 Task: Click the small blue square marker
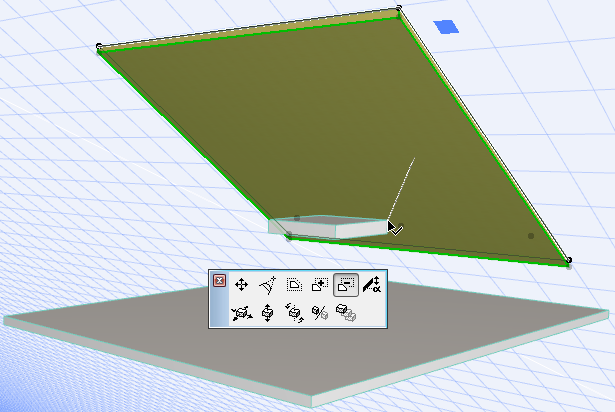pos(446,27)
